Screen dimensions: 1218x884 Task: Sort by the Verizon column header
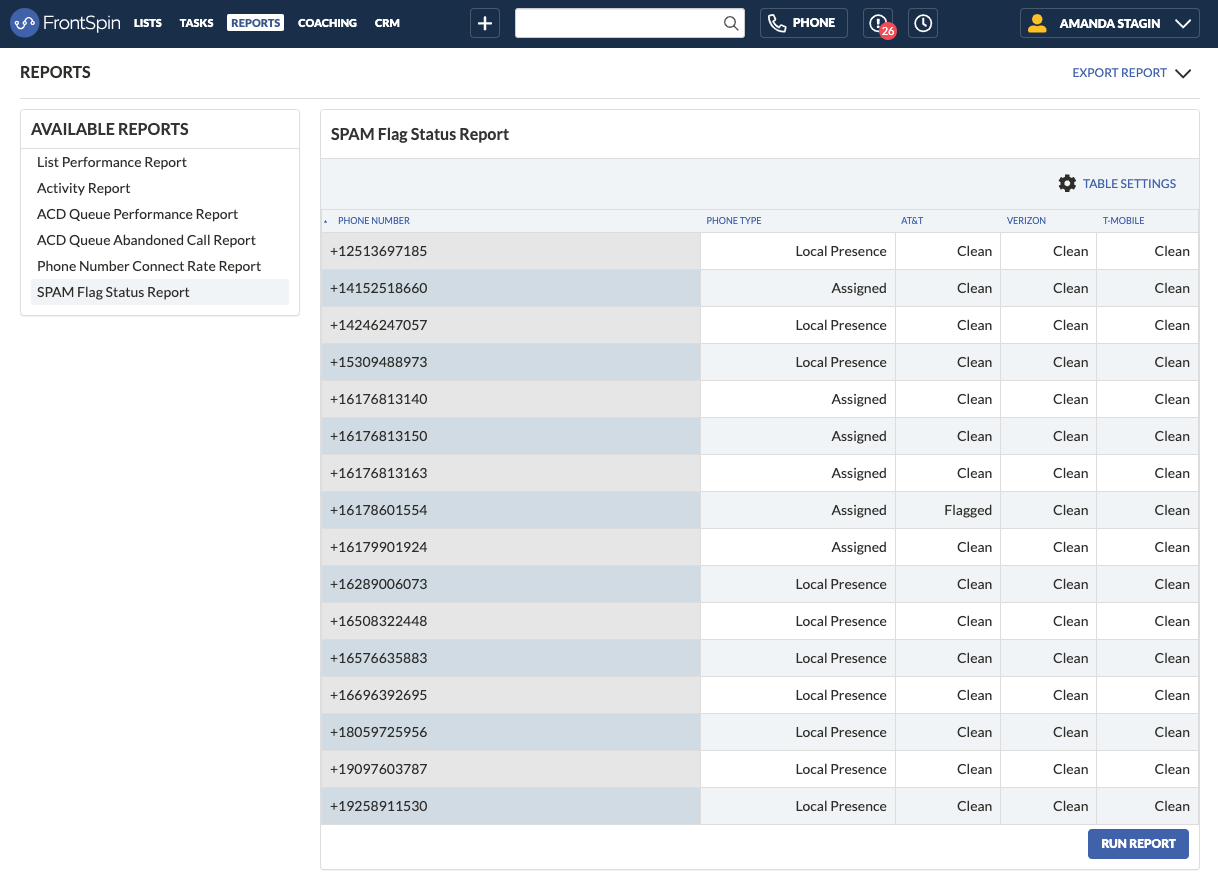(1026, 221)
